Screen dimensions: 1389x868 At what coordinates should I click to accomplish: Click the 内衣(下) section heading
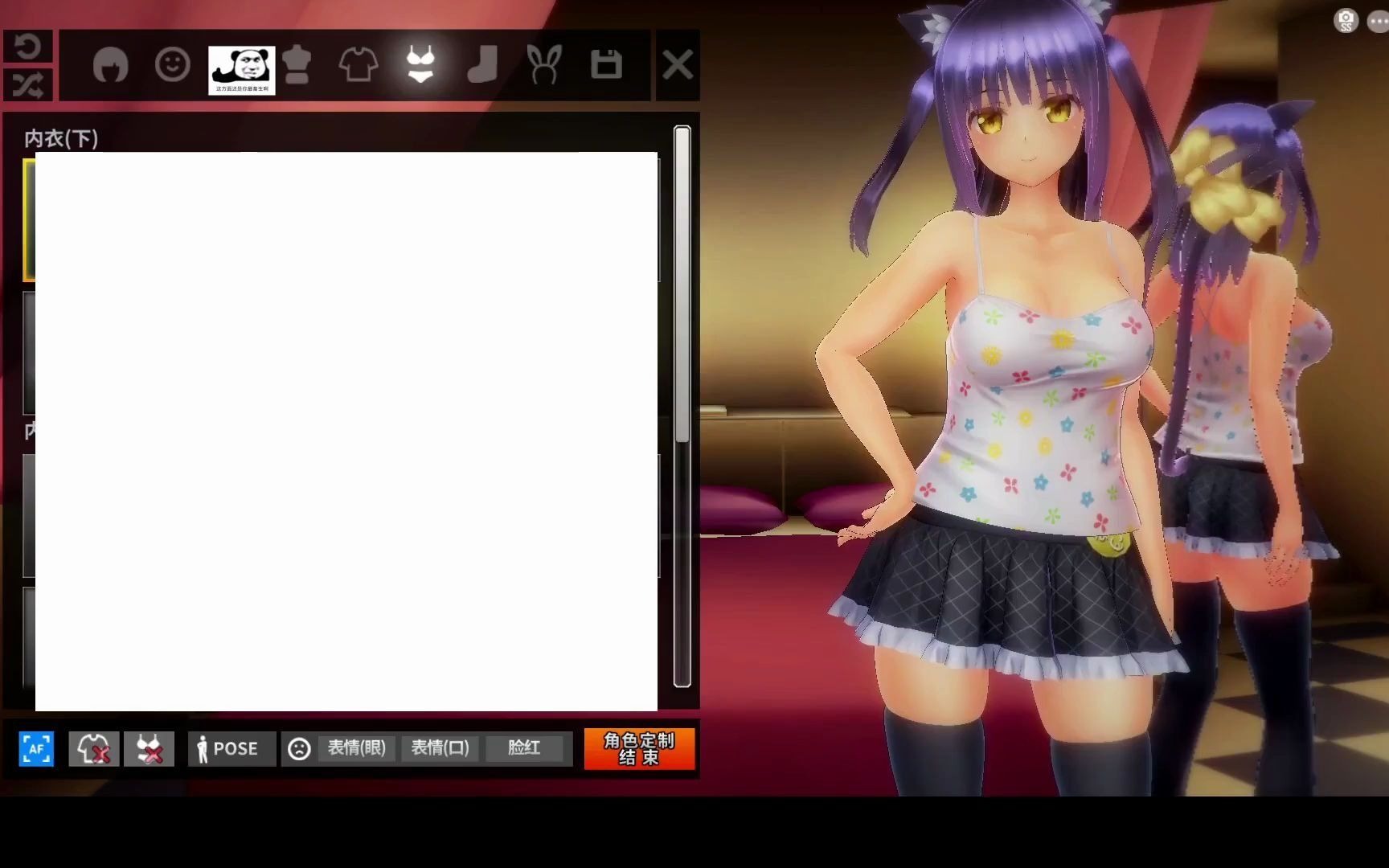click(61, 138)
